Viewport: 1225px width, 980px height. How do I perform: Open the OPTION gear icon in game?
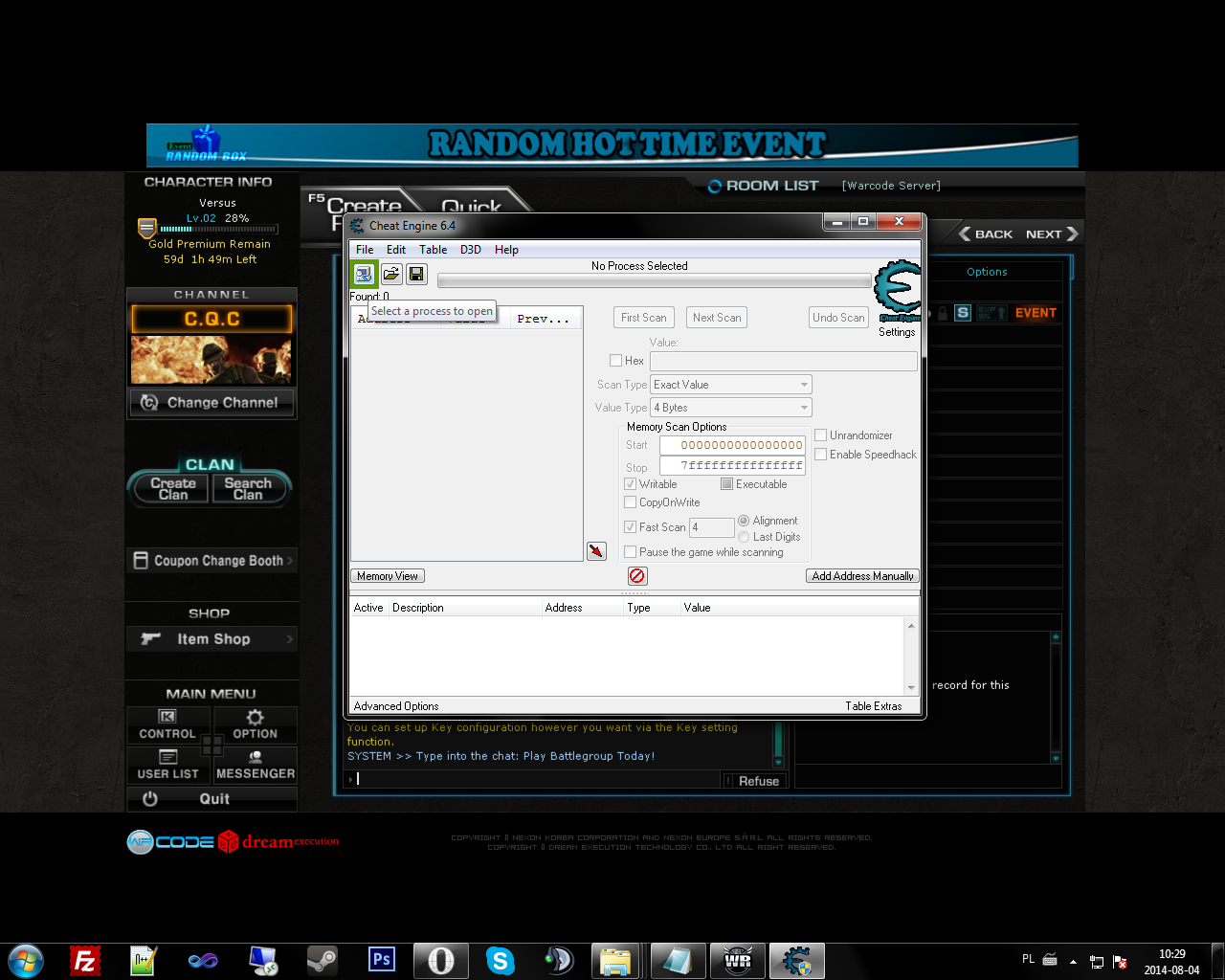(255, 717)
